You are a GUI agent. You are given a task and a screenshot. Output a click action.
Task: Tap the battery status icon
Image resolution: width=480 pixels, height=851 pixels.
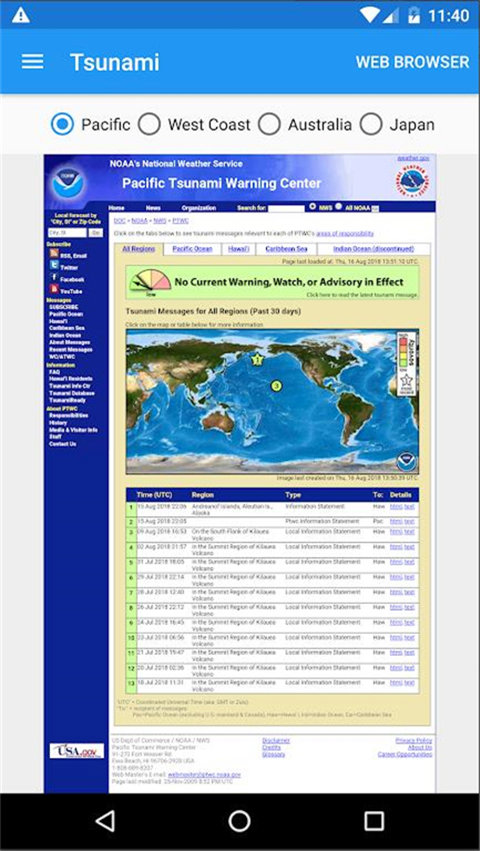coord(414,15)
